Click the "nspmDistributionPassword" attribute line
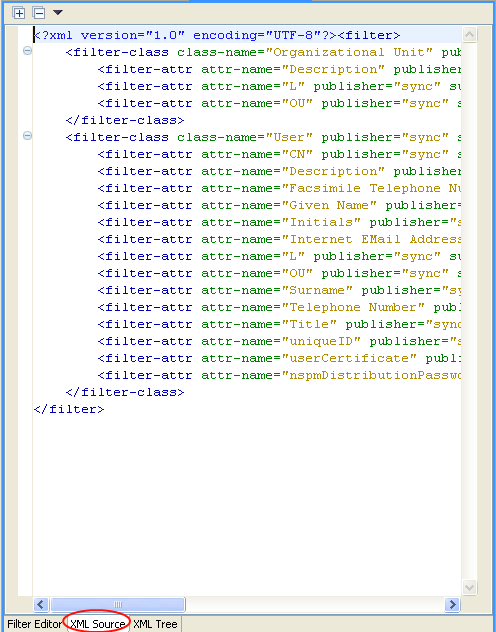 click(x=279, y=375)
